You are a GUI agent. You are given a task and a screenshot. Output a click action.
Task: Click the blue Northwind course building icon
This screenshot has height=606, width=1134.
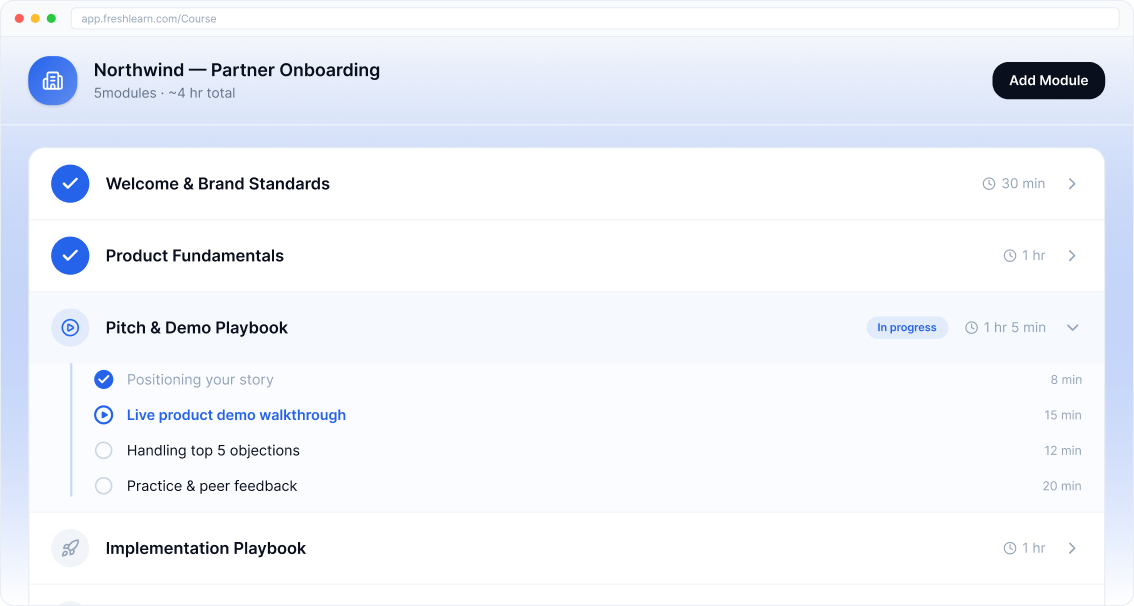click(x=53, y=80)
